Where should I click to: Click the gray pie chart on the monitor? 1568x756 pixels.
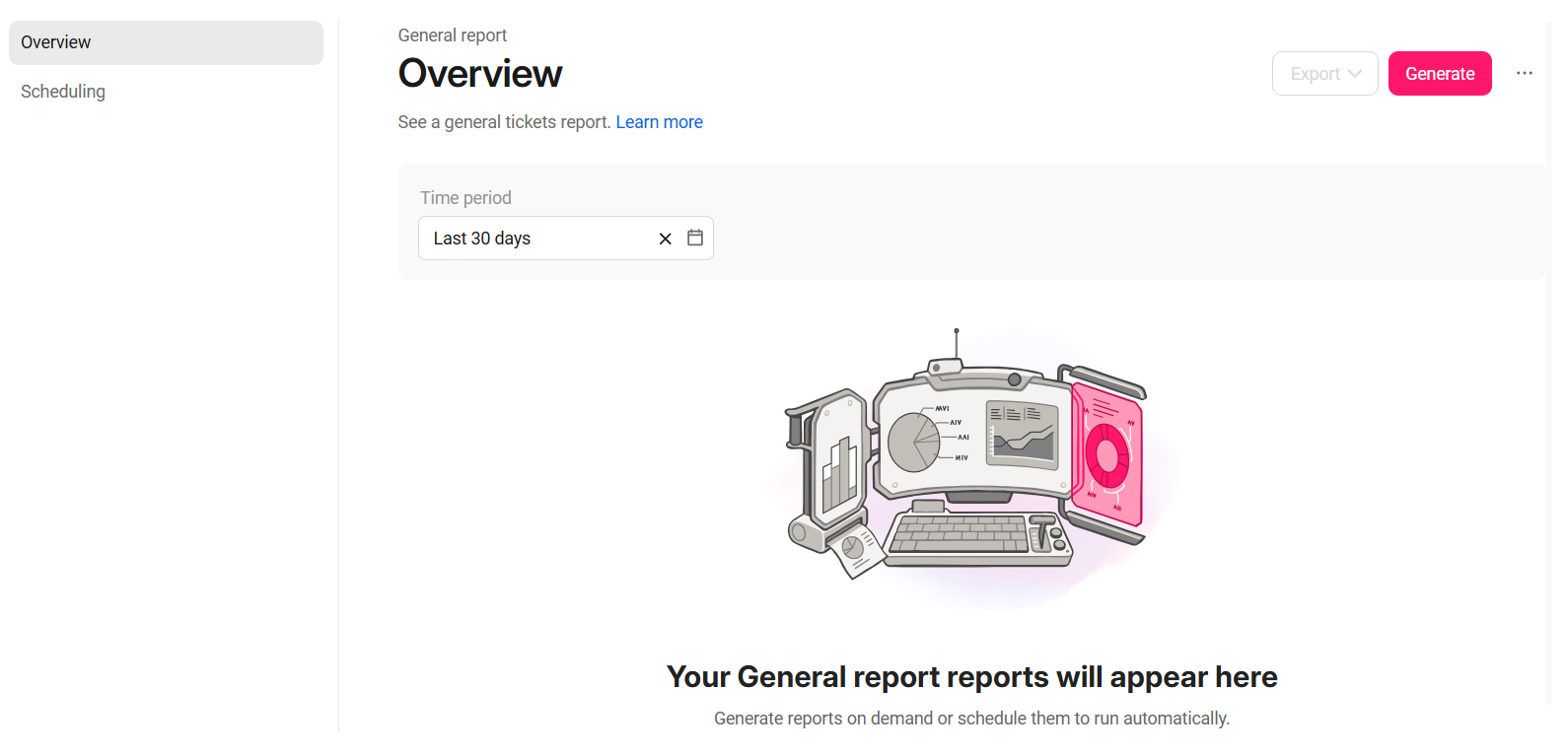point(914,442)
